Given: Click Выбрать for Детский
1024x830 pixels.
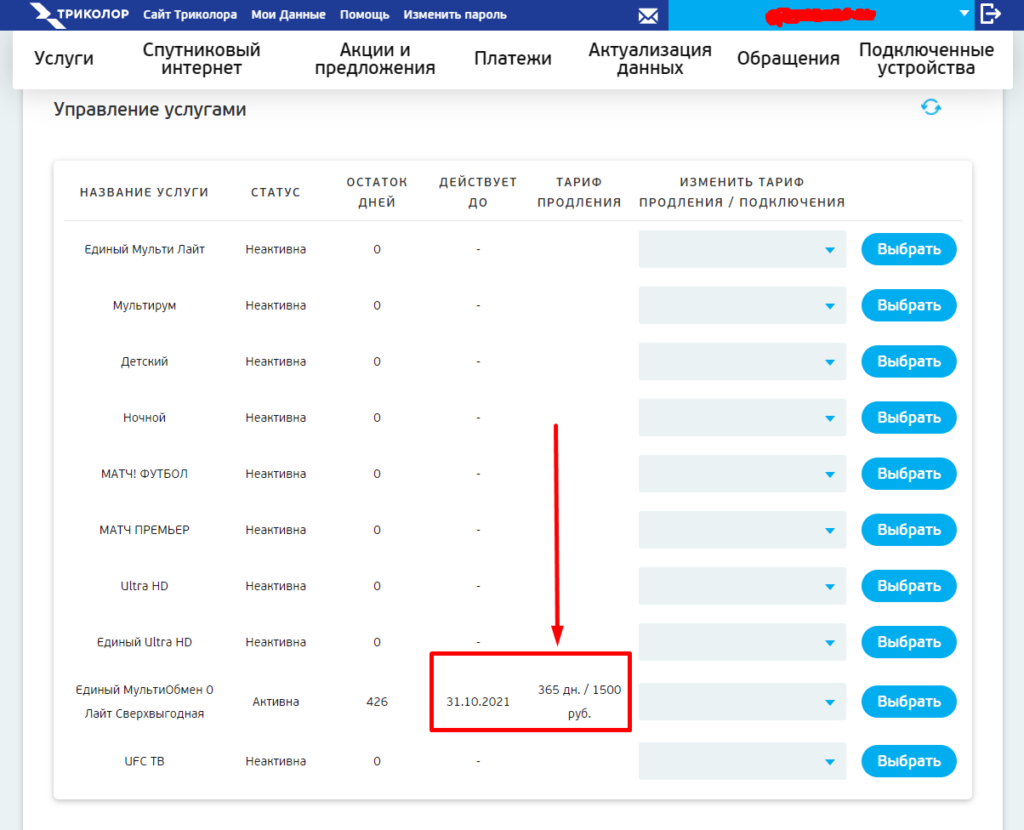Looking at the screenshot, I should point(908,362).
